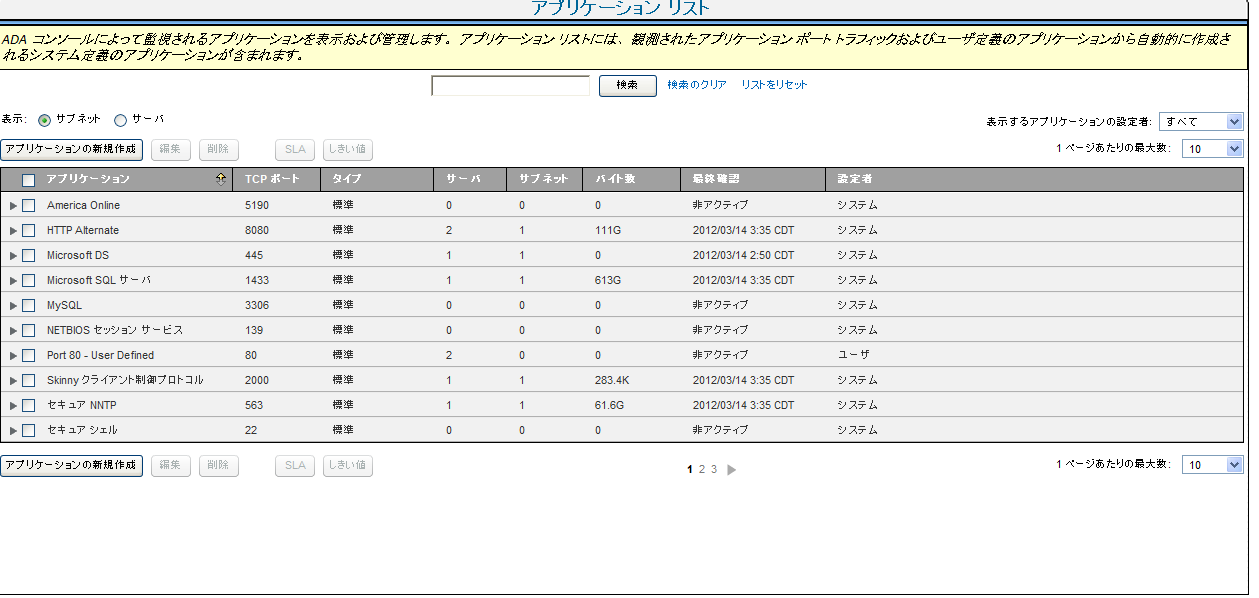Check the MySQL row checkbox
The width and height of the screenshot is (1259, 598).
(28, 305)
